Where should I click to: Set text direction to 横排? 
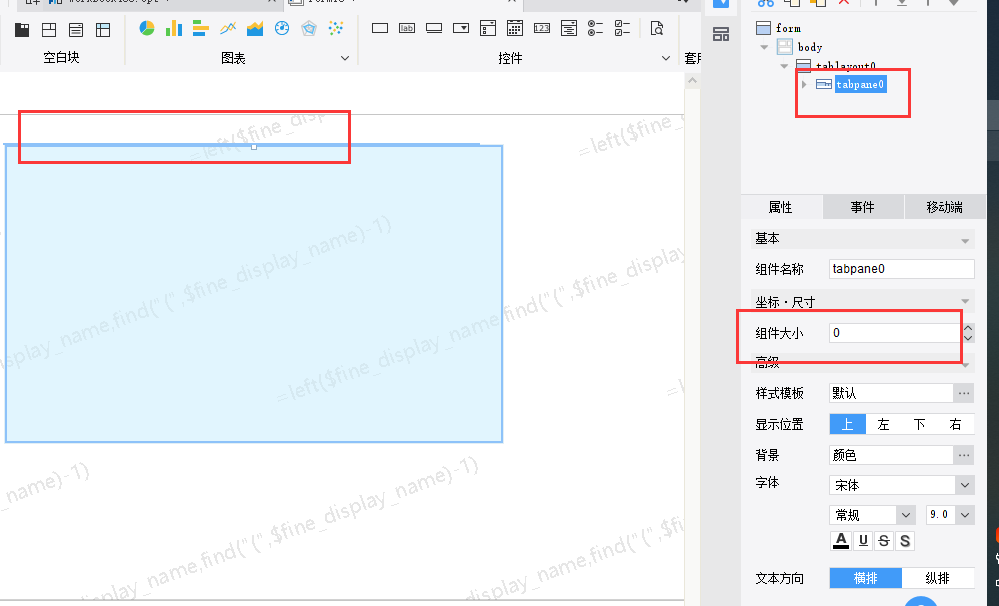point(865,578)
